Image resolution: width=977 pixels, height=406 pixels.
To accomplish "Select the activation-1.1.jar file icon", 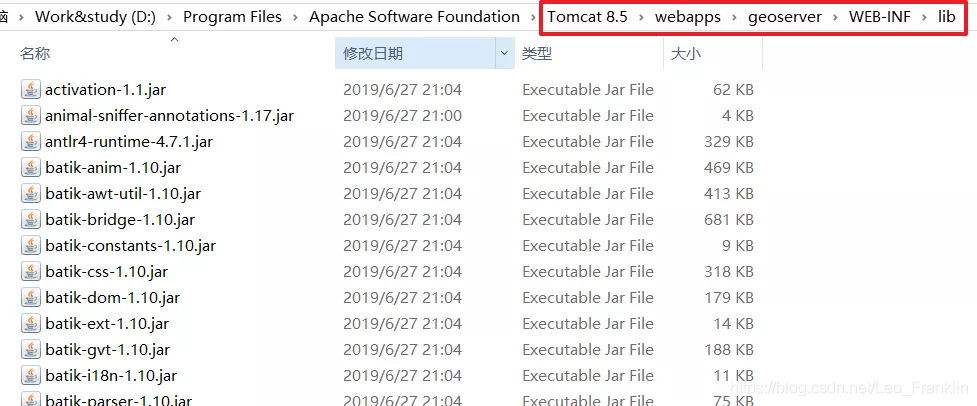I will [x=31, y=90].
